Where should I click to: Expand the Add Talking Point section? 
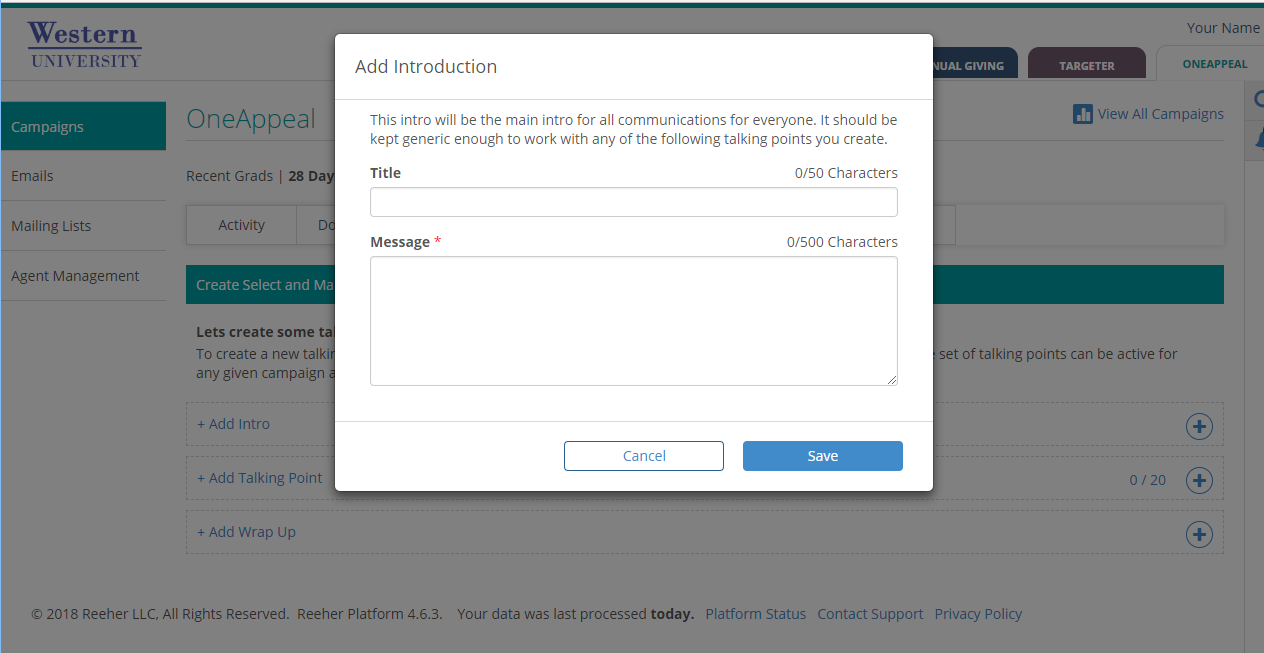pos(260,477)
